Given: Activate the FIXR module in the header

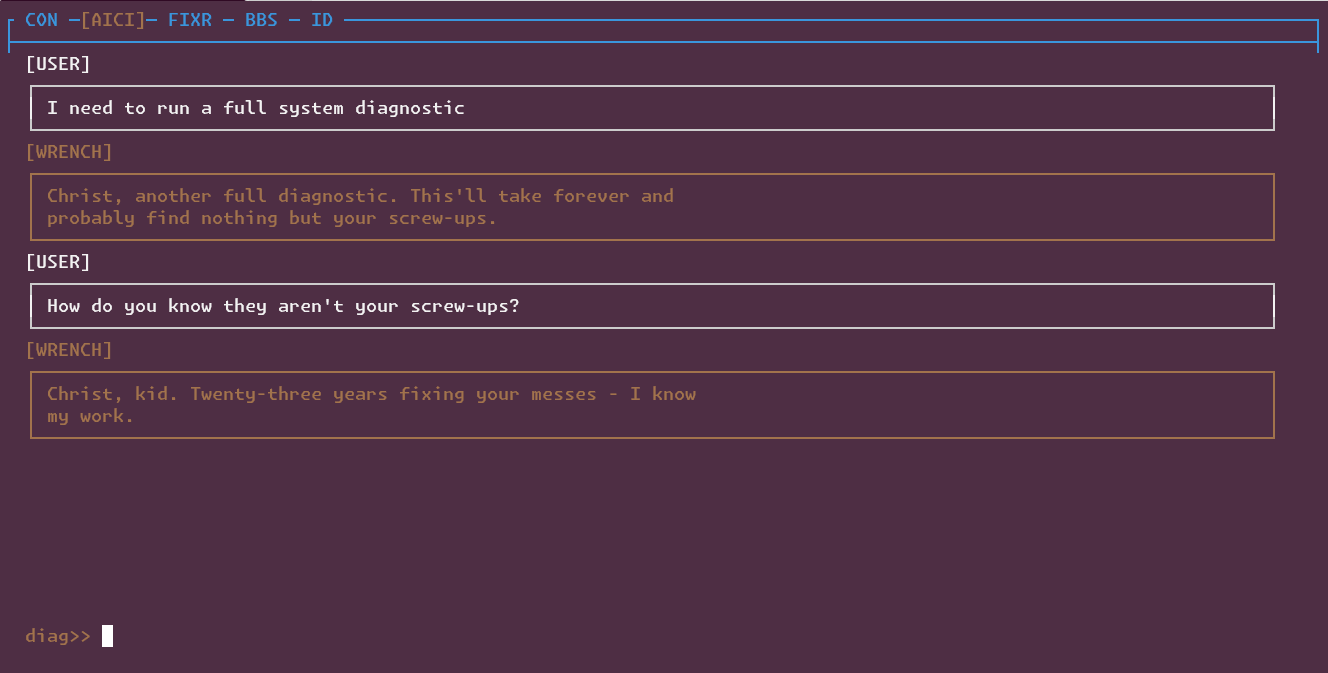Looking at the screenshot, I should [x=187, y=19].
